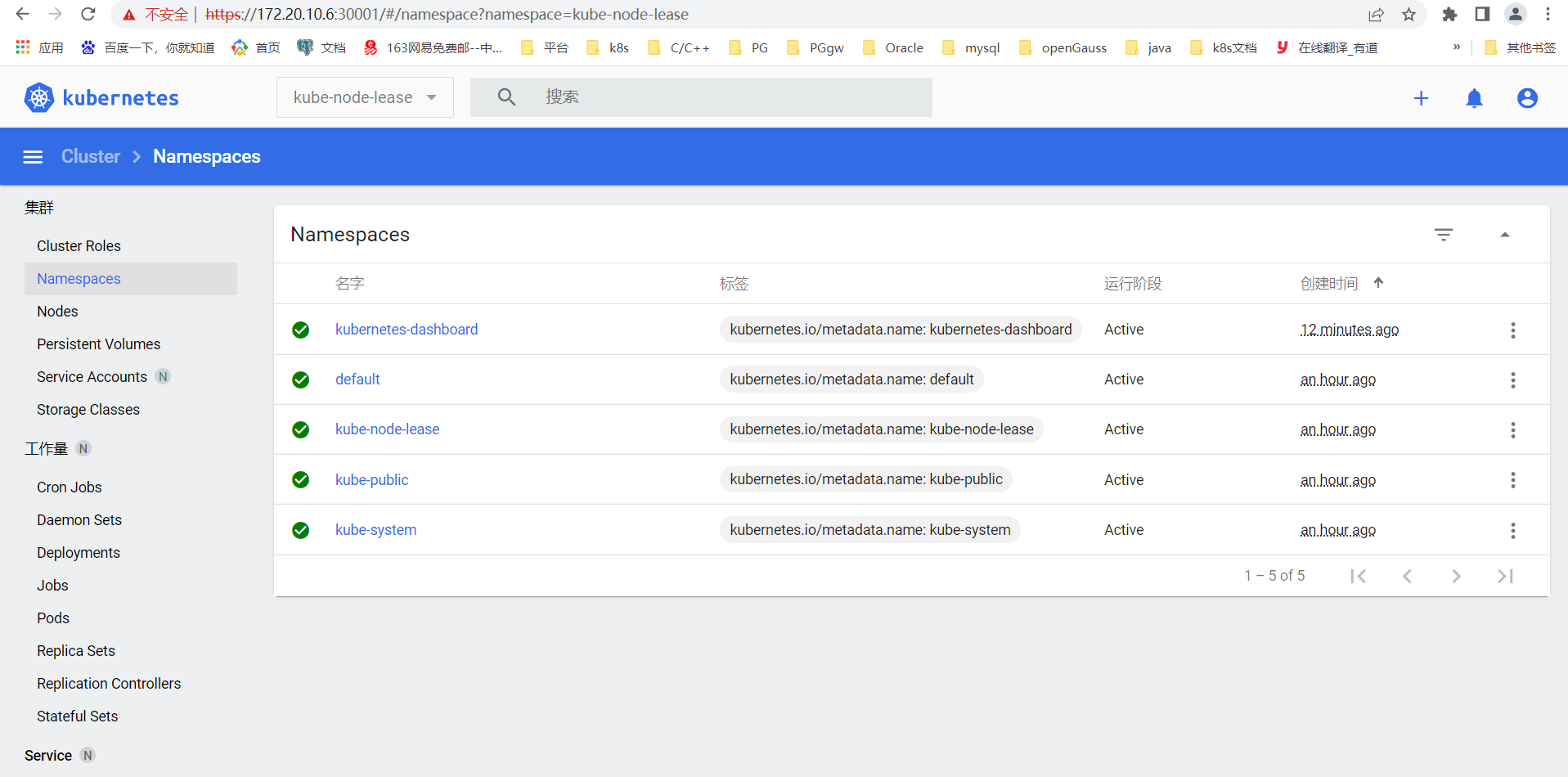Open the Nodes sidebar item
This screenshot has width=1568, height=777.
(57, 312)
